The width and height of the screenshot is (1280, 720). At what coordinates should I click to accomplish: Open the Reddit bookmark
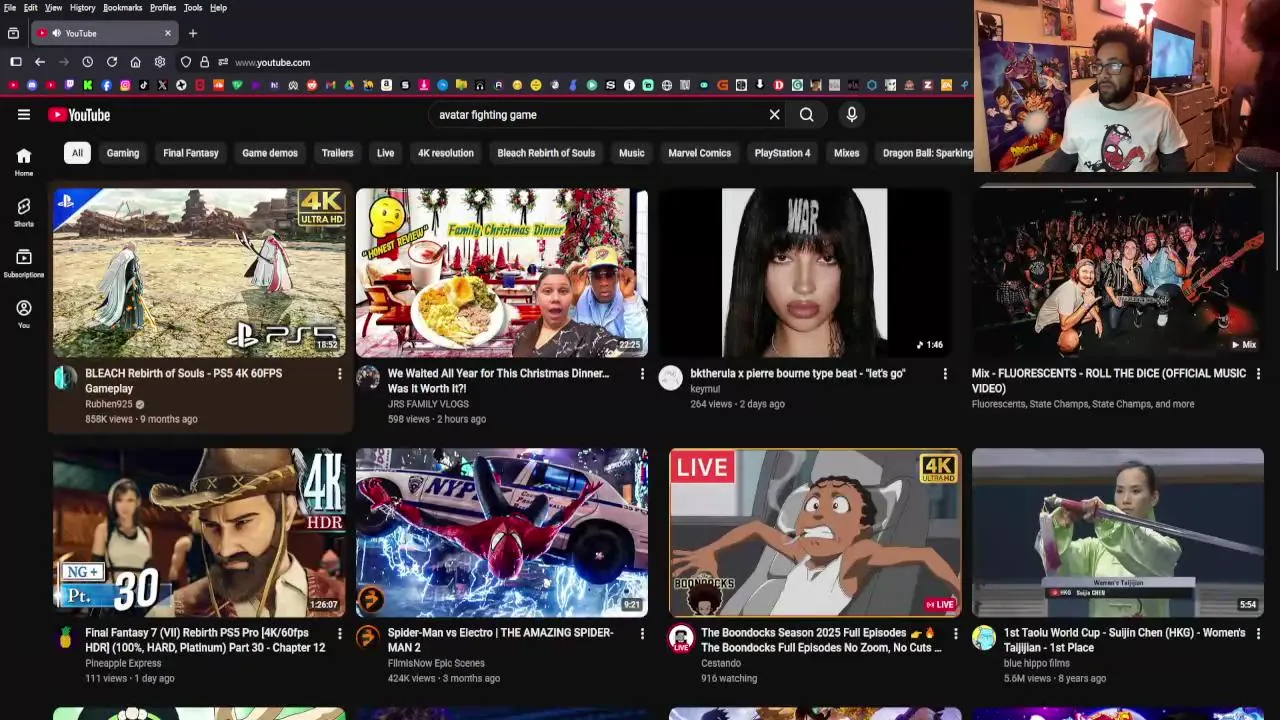coord(312,85)
